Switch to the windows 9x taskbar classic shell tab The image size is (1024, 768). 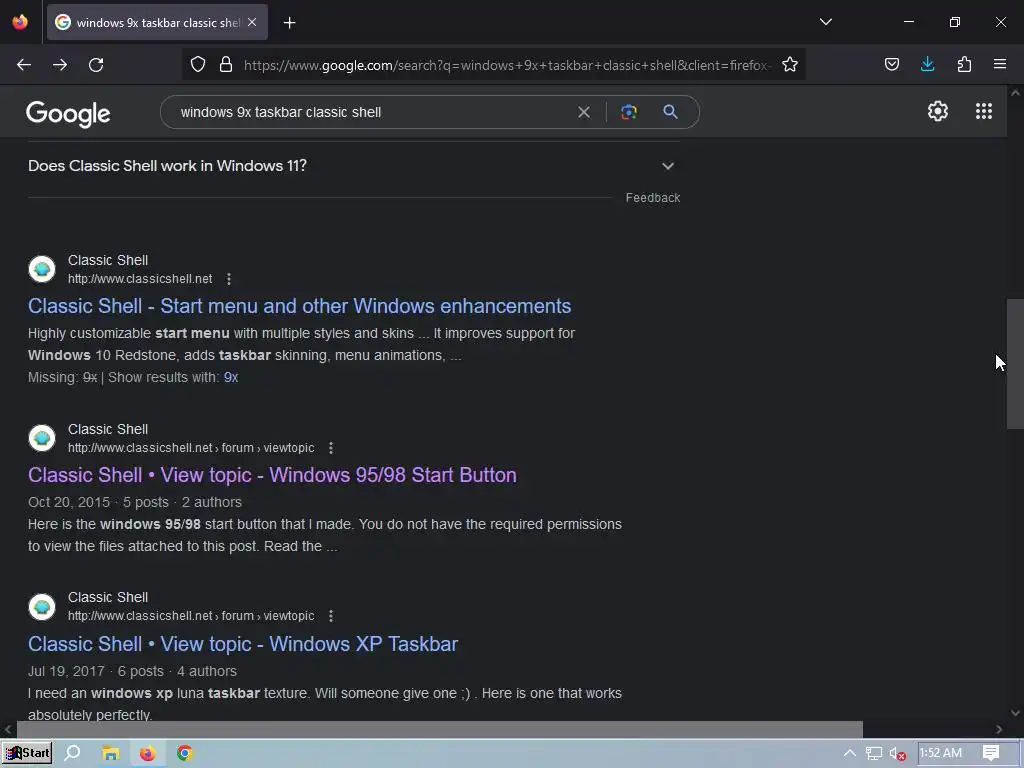(157, 22)
